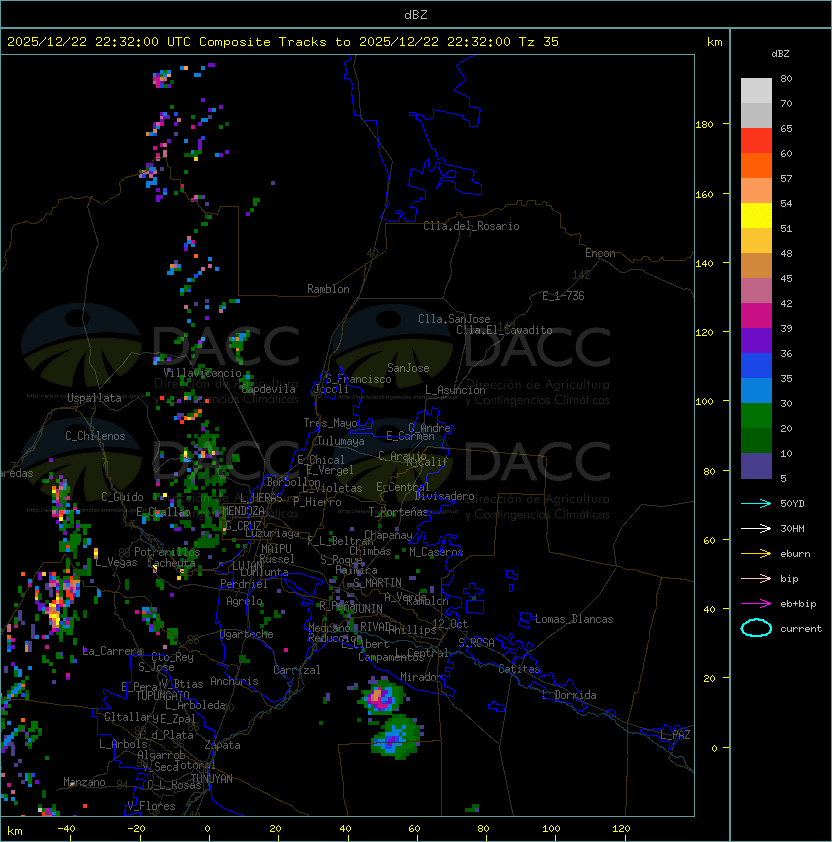This screenshot has width=832, height=842.
Task: Click the 'L_Asuncion' place label
Action: pyautogui.click(x=455, y=390)
